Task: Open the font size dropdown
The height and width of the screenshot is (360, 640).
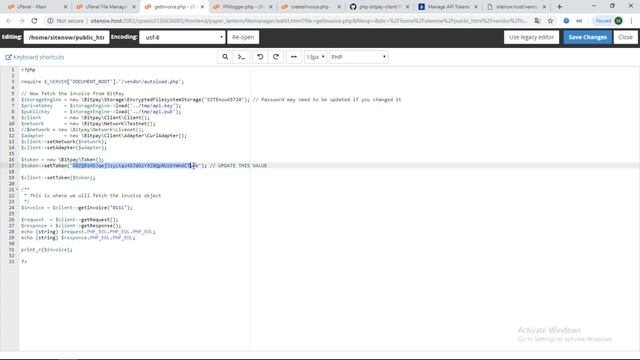Action: (316, 57)
